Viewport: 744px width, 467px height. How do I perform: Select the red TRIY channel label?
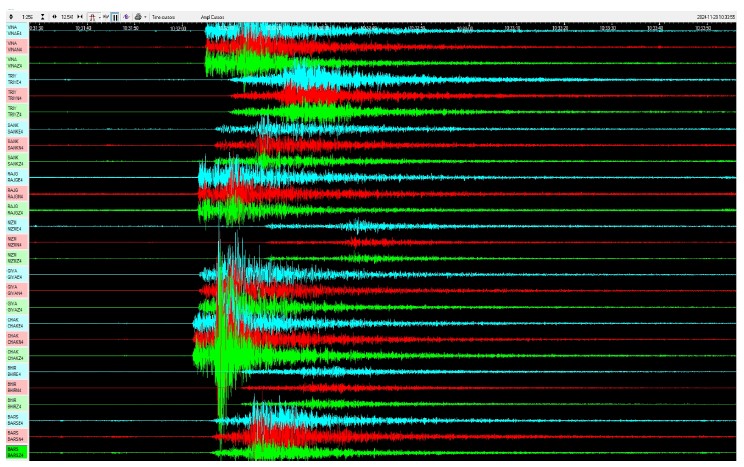click(x=17, y=95)
